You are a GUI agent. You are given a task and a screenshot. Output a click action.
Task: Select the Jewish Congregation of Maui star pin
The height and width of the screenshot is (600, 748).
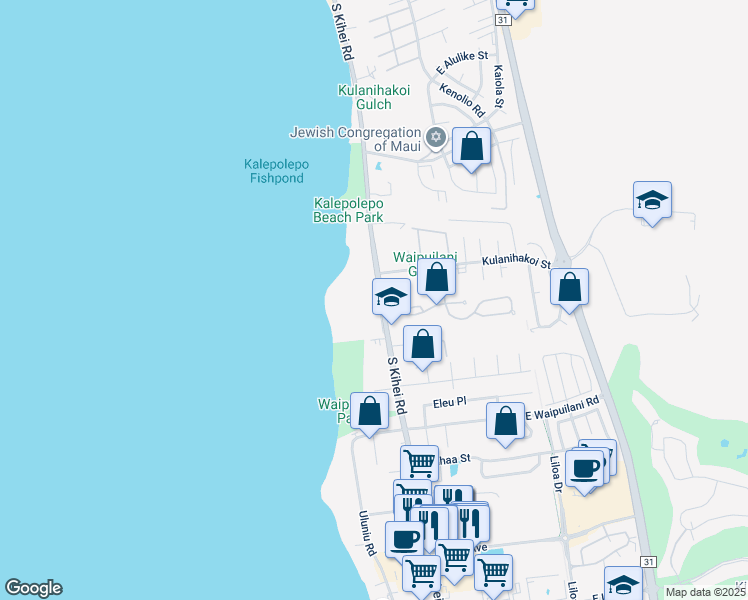click(x=436, y=138)
